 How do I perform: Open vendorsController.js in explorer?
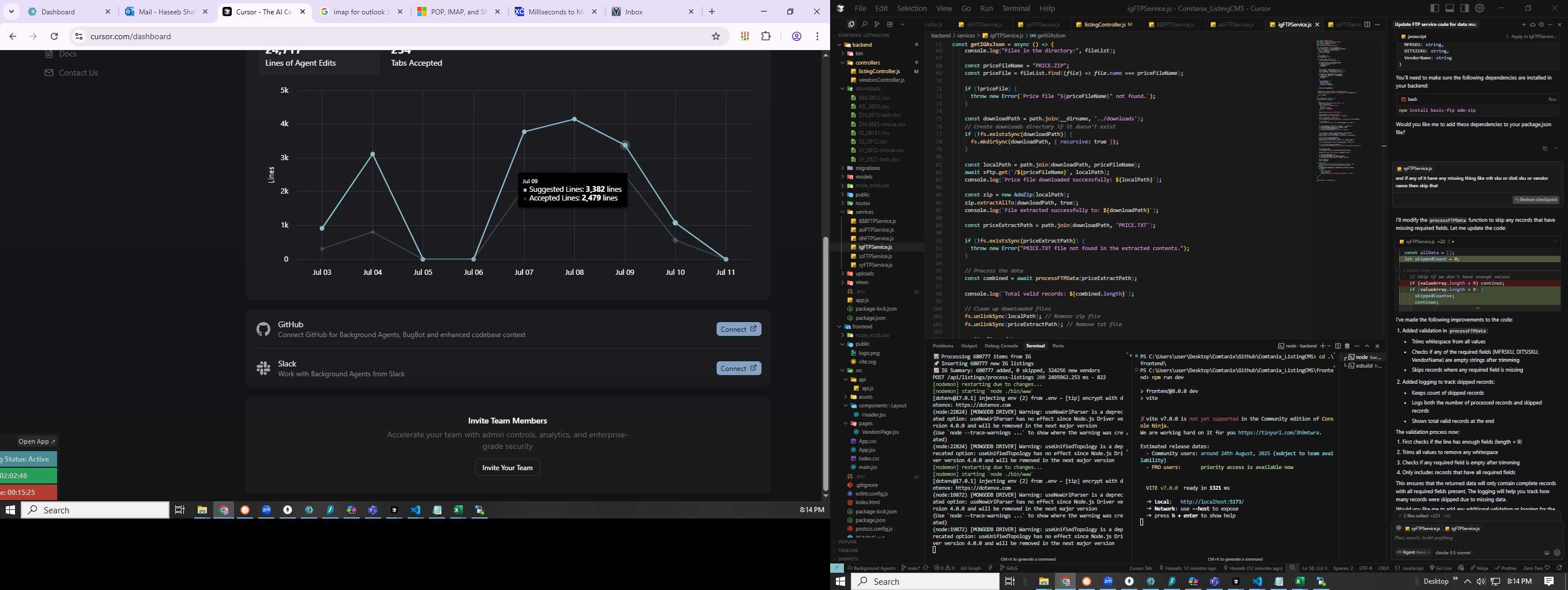coord(881,80)
